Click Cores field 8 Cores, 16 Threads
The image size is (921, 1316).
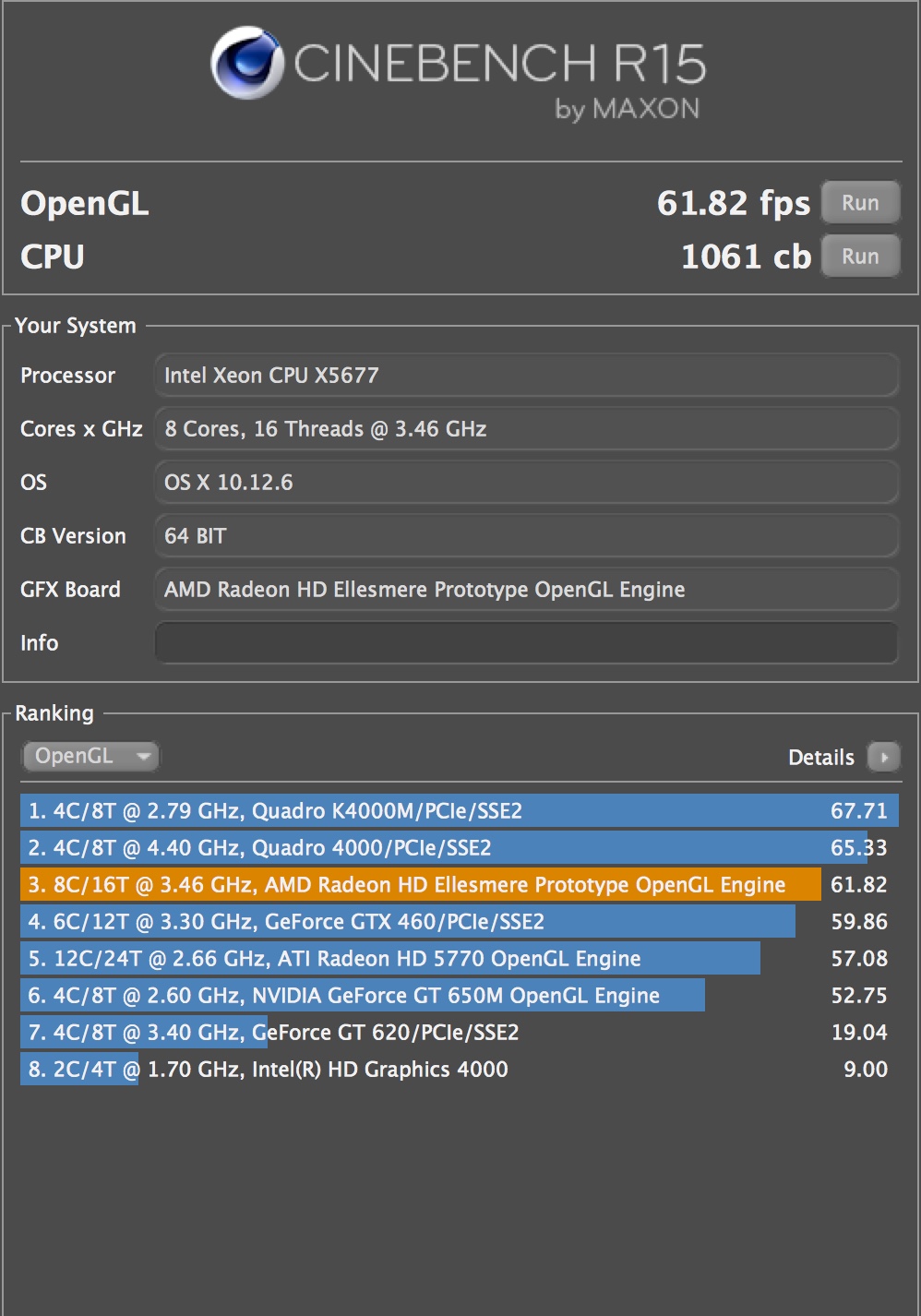coord(526,429)
